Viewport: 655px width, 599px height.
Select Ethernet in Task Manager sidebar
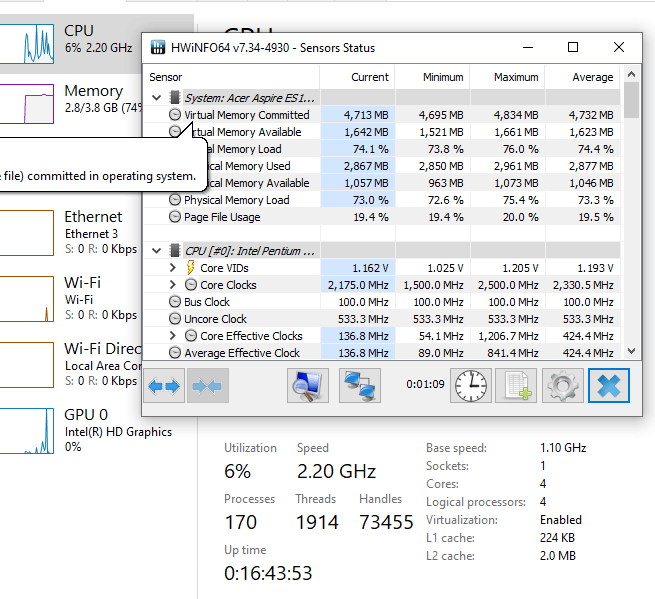tap(71, 233)
